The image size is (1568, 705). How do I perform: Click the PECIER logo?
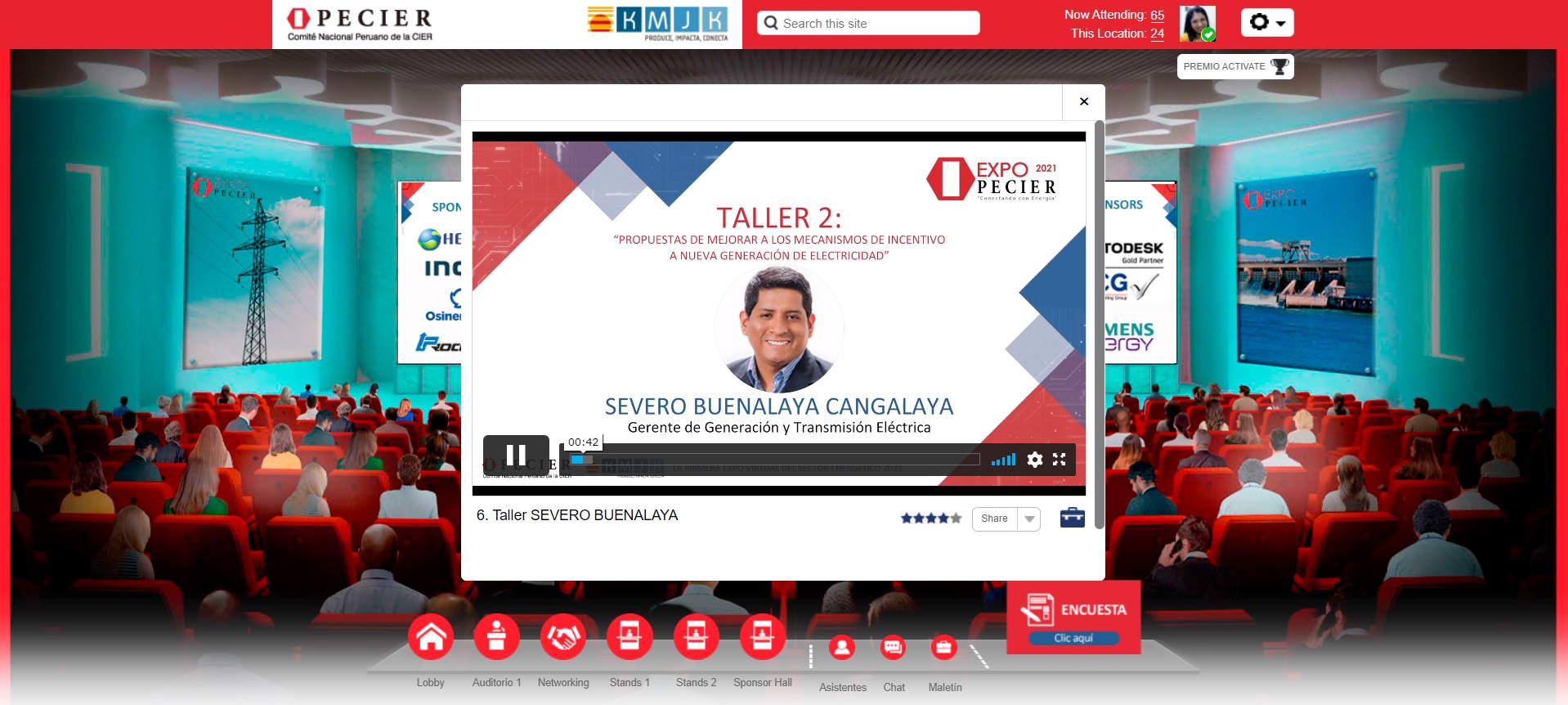click(x=360, y=24)
